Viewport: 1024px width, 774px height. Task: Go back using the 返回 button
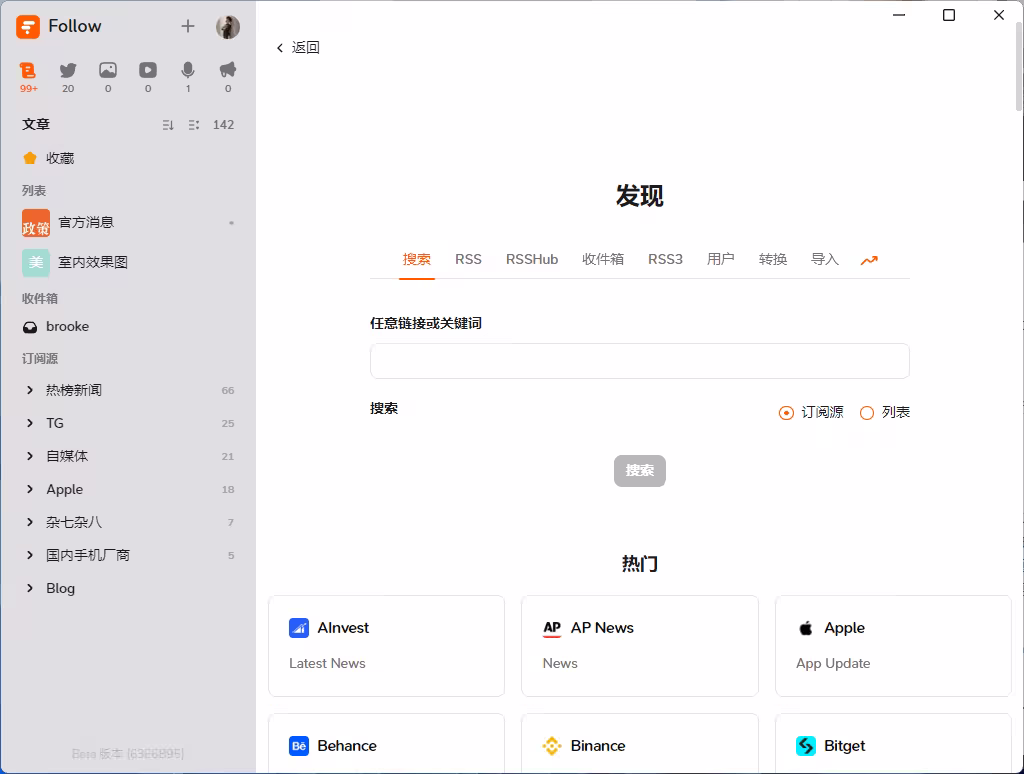pyautogui.click(x=298, y=48)
